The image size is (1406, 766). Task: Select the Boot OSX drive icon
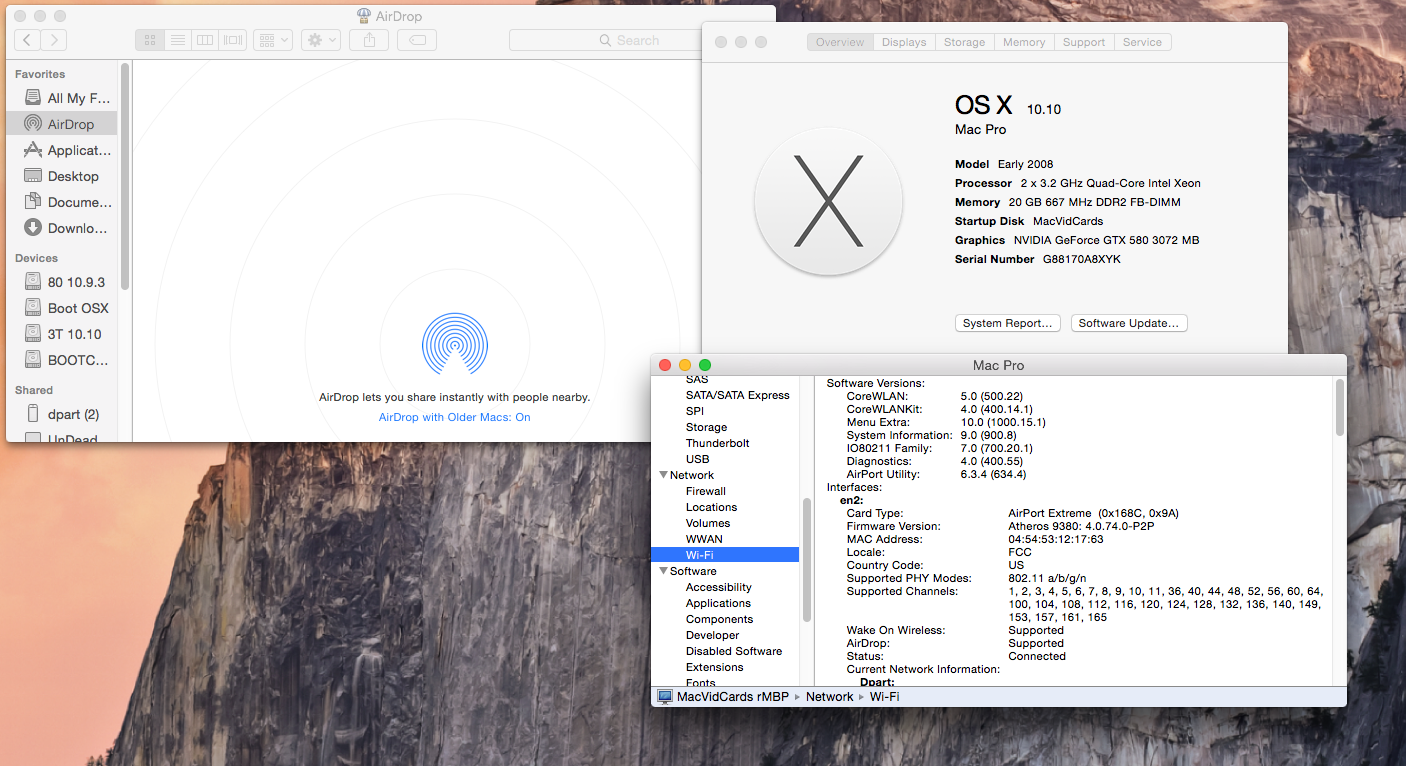(x=33, y=308)
